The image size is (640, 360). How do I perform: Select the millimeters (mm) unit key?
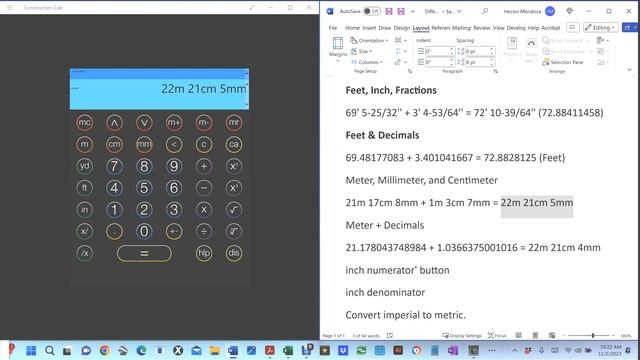144,144
